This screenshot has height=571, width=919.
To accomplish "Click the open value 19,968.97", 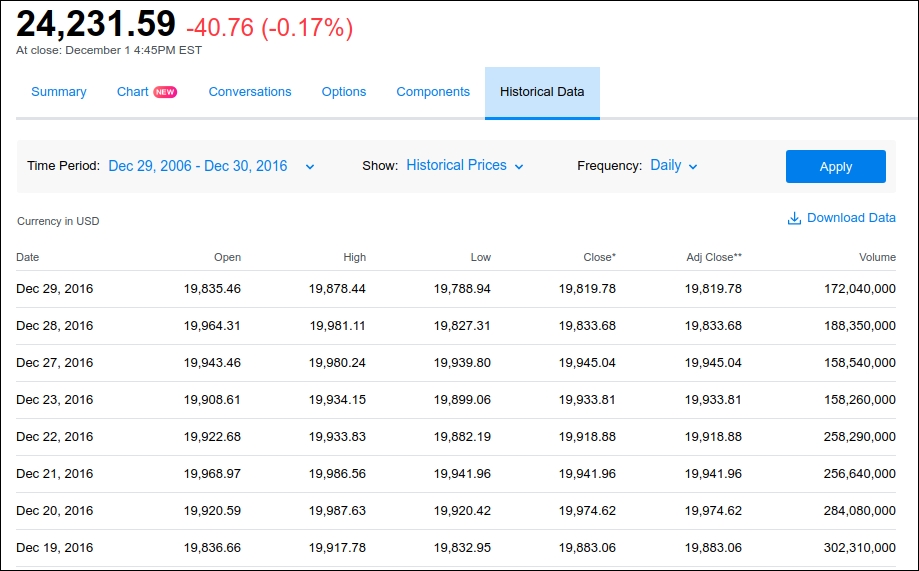I will (x=212, y=474).
